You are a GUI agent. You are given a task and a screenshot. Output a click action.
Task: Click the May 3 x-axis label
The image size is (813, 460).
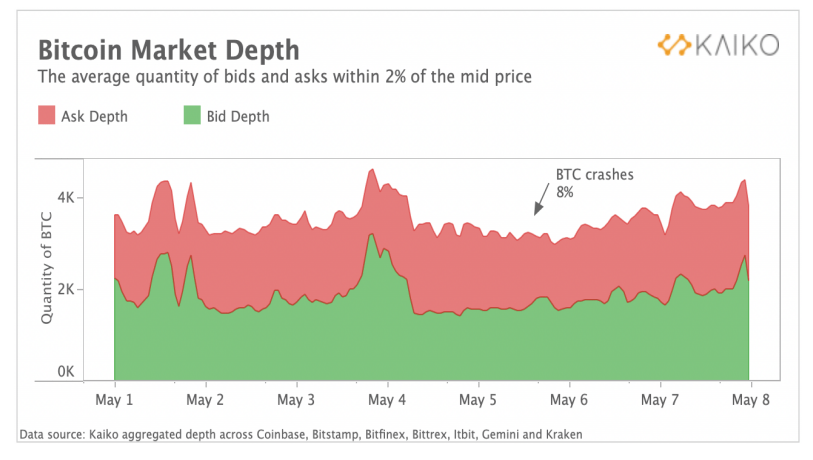pos(296,400)
